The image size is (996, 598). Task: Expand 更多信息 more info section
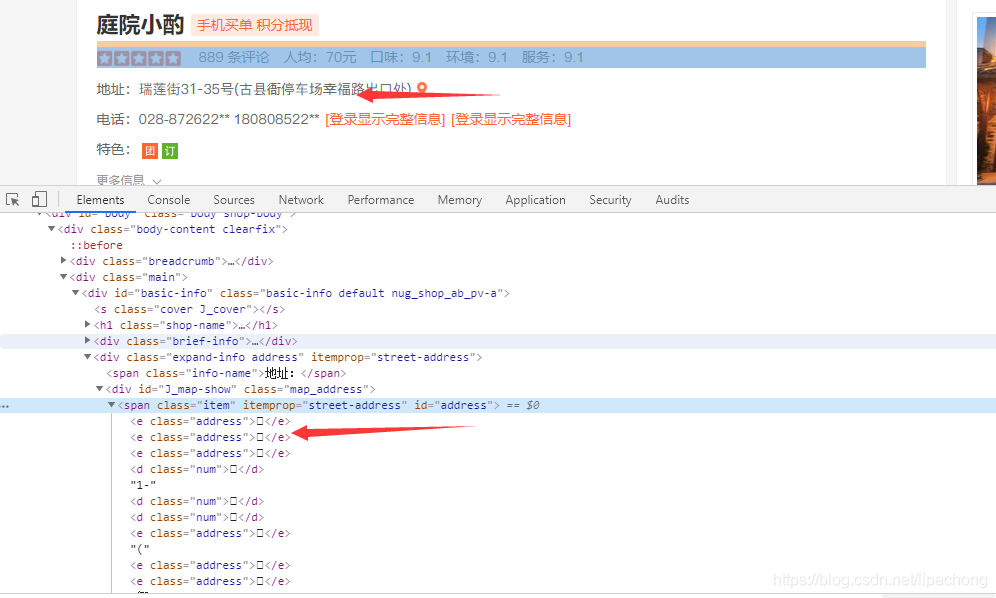[x=129, y=180]
